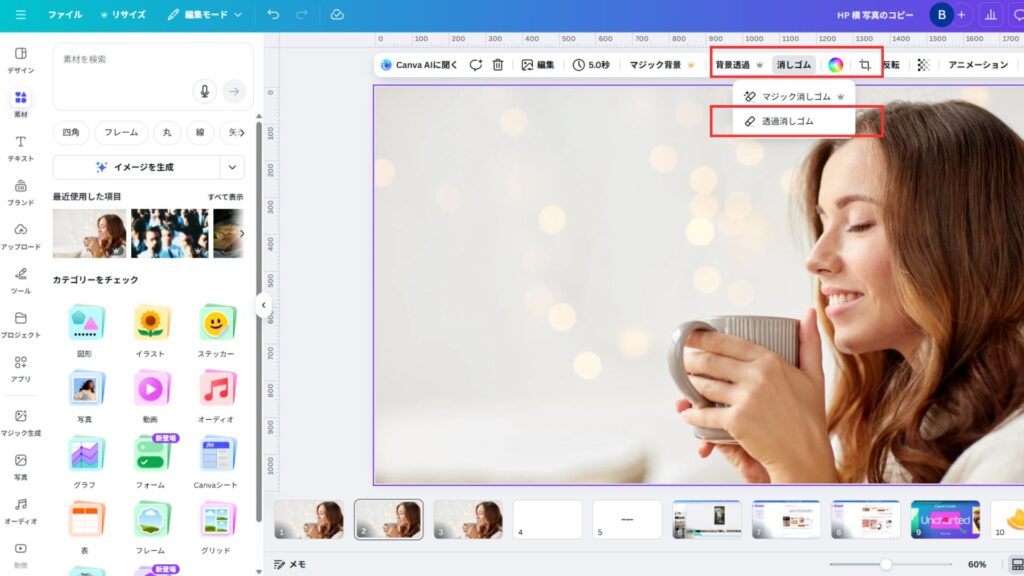Click the すべて表示 link
Viewport: 1024px width, 576px height.
pyautogui.click(x=225, y=197)
